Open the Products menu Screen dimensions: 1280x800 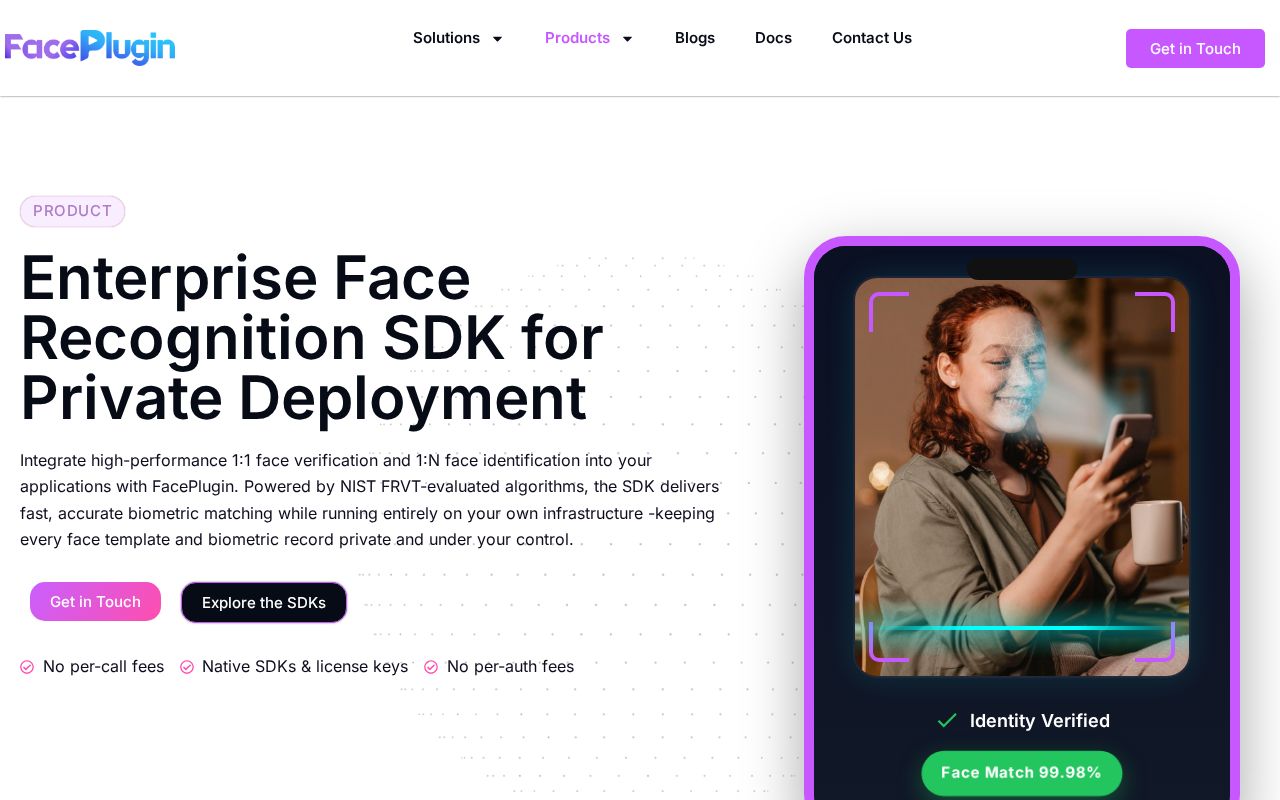[577, 38]
